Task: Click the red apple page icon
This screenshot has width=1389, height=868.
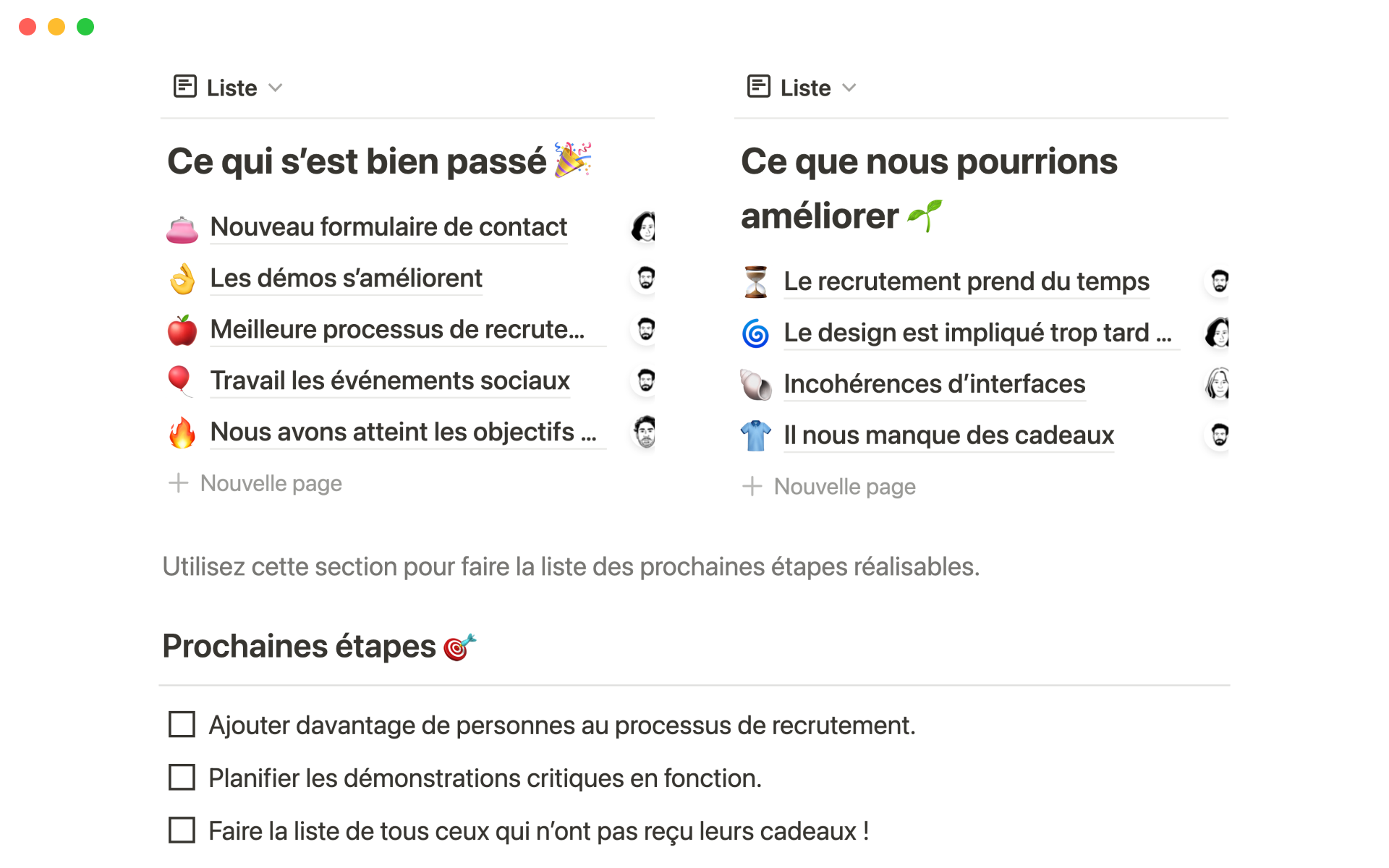Action: click(182, 331)
